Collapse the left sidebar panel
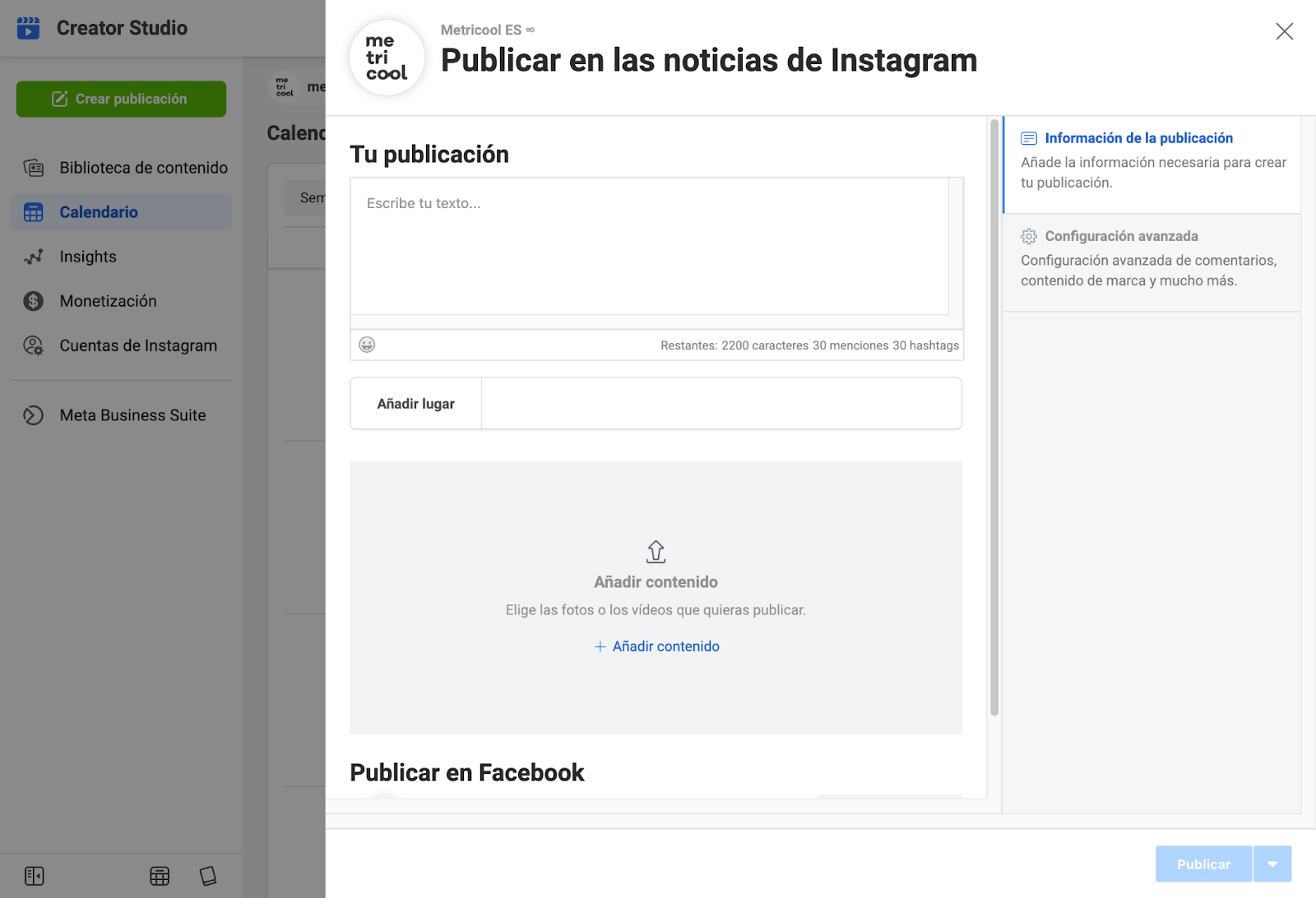1316x898 pixels. 35,876
